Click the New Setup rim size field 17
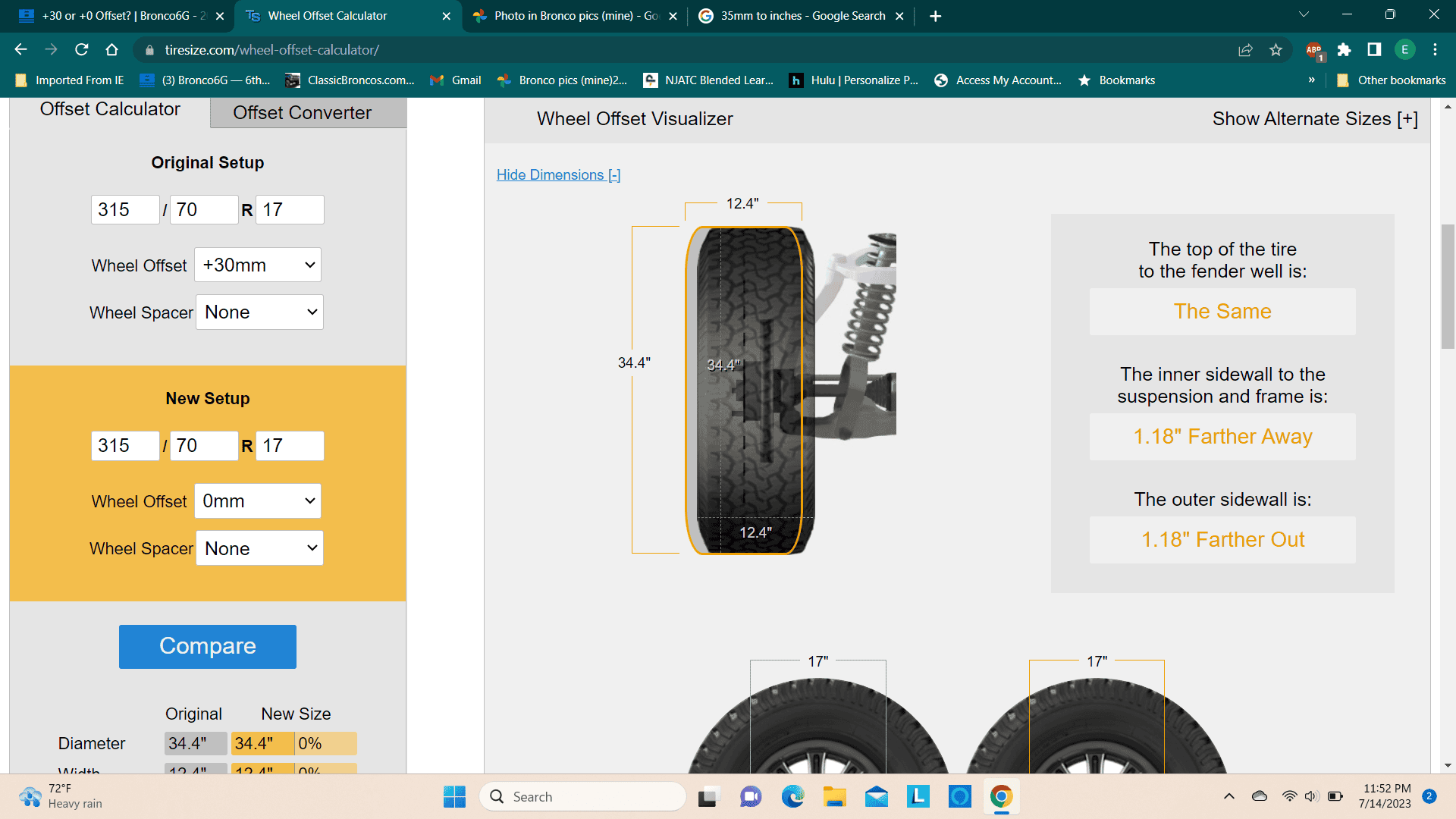 click(x=290, y=445)
